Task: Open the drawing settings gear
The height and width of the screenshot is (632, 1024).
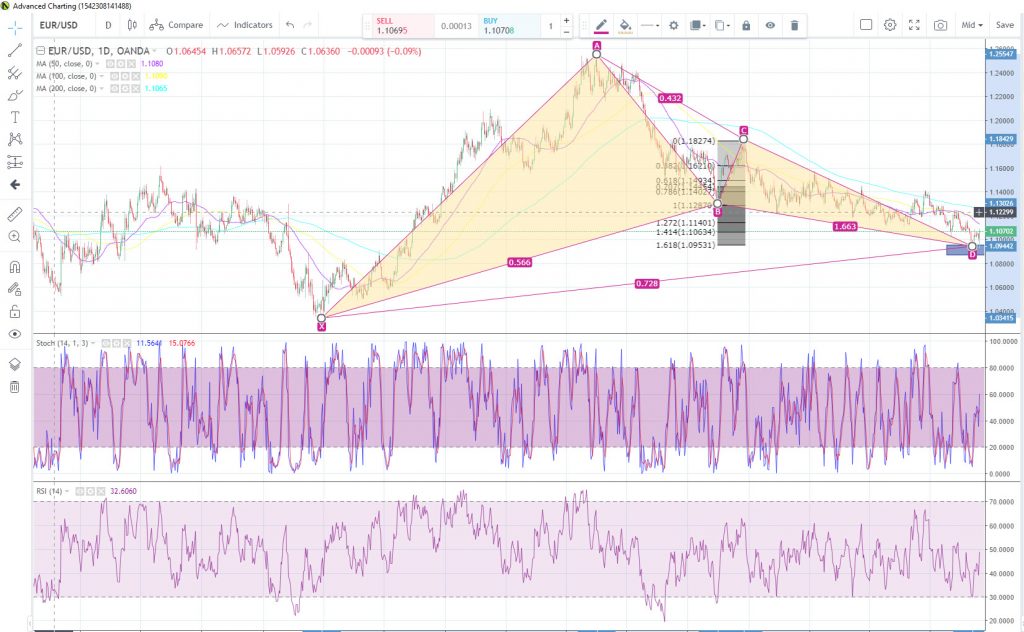Action: coord(673,25)
